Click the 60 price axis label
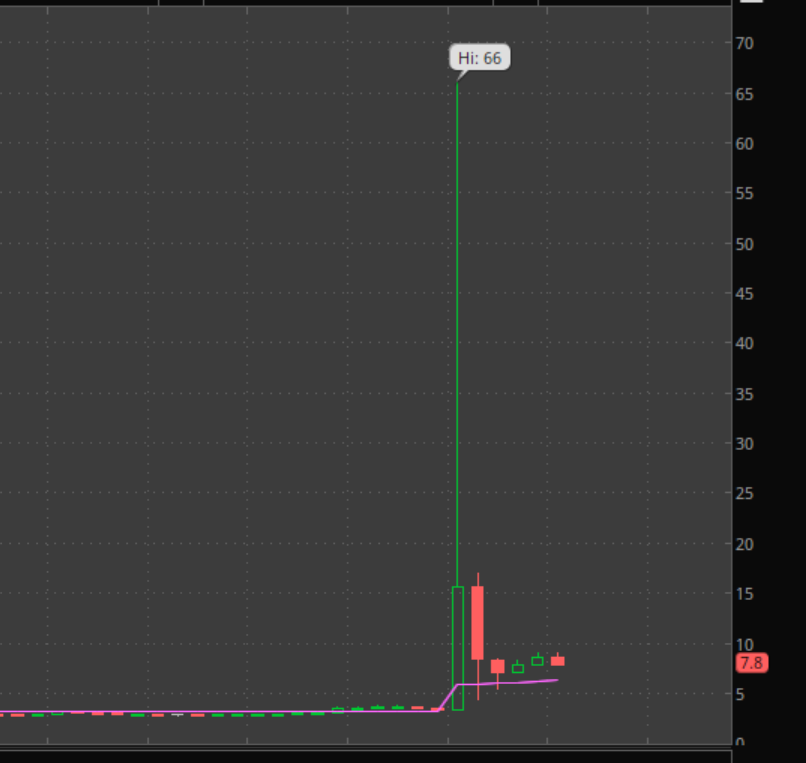 [x=744, y=144]
